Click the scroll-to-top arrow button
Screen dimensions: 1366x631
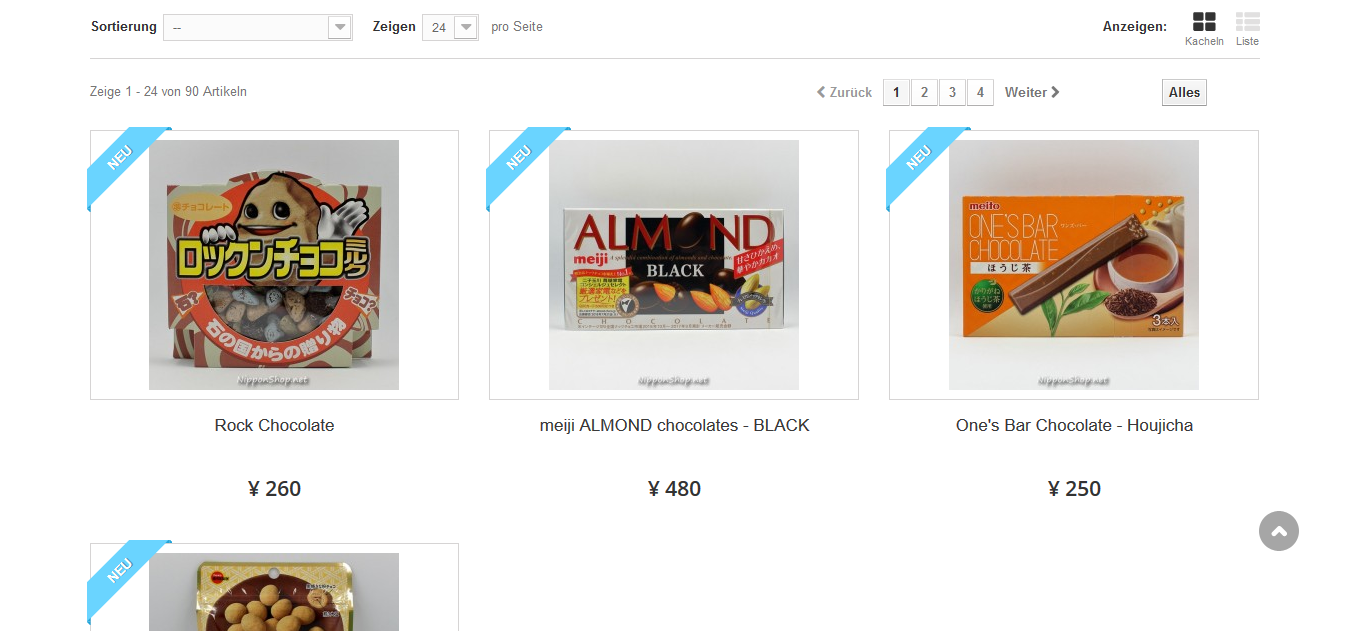tap(1279, 531)
